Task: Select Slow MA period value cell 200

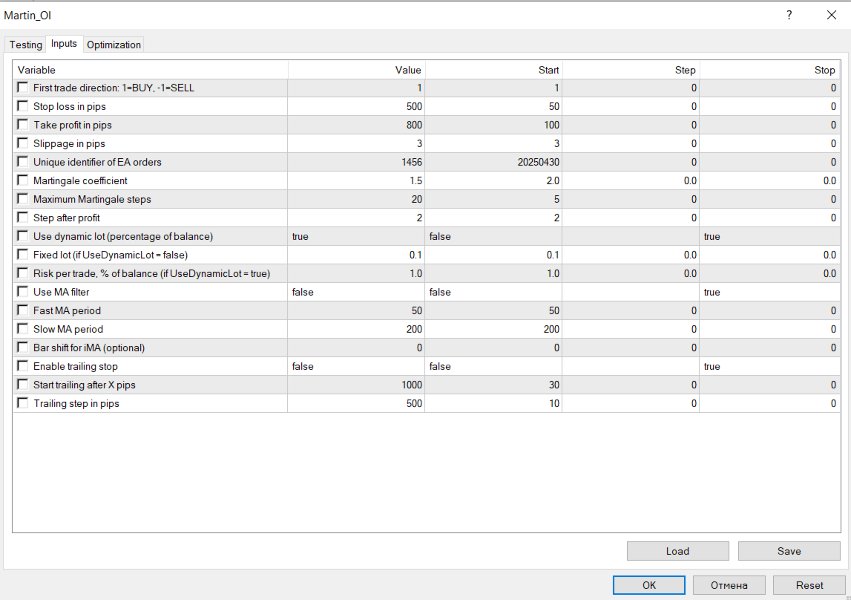Action: [357, 329]
